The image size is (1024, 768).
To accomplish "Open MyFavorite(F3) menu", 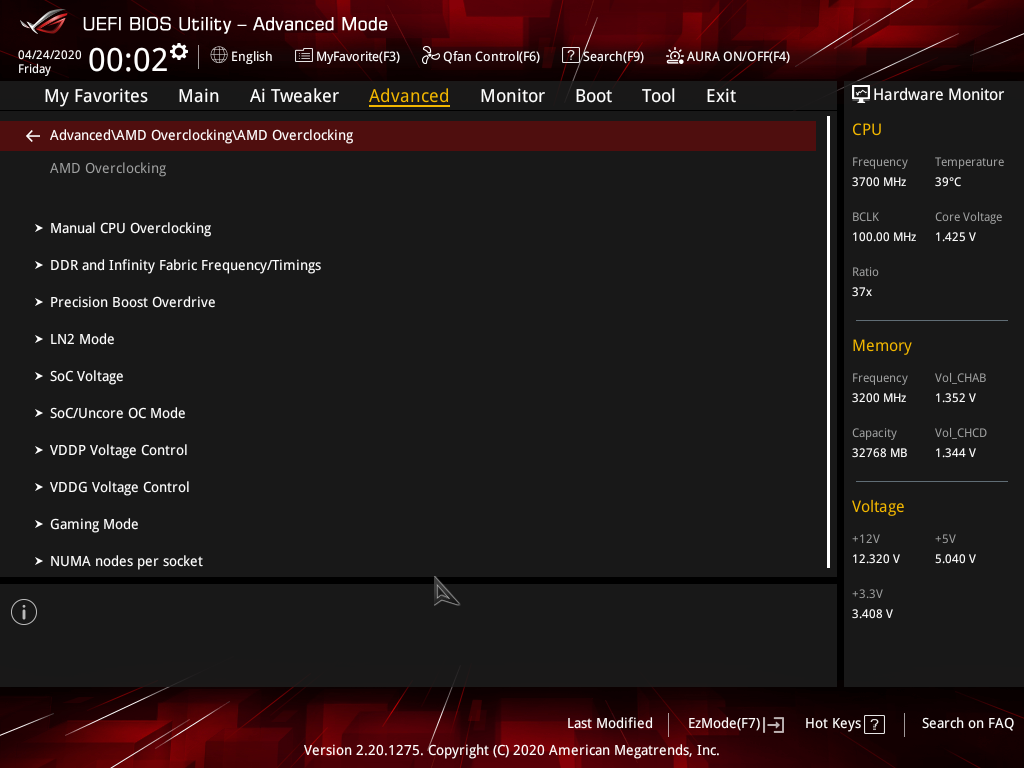I will pos(358,57).
